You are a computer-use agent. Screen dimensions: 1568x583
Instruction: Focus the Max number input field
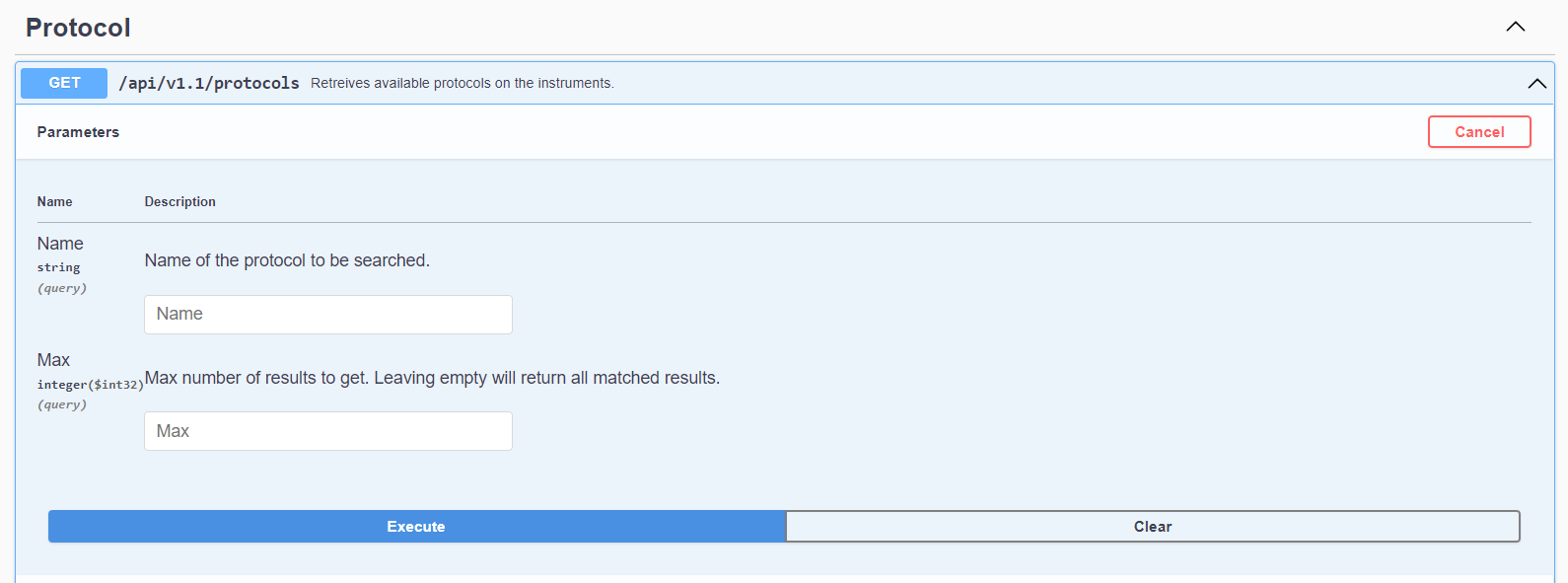pos(328,431)
